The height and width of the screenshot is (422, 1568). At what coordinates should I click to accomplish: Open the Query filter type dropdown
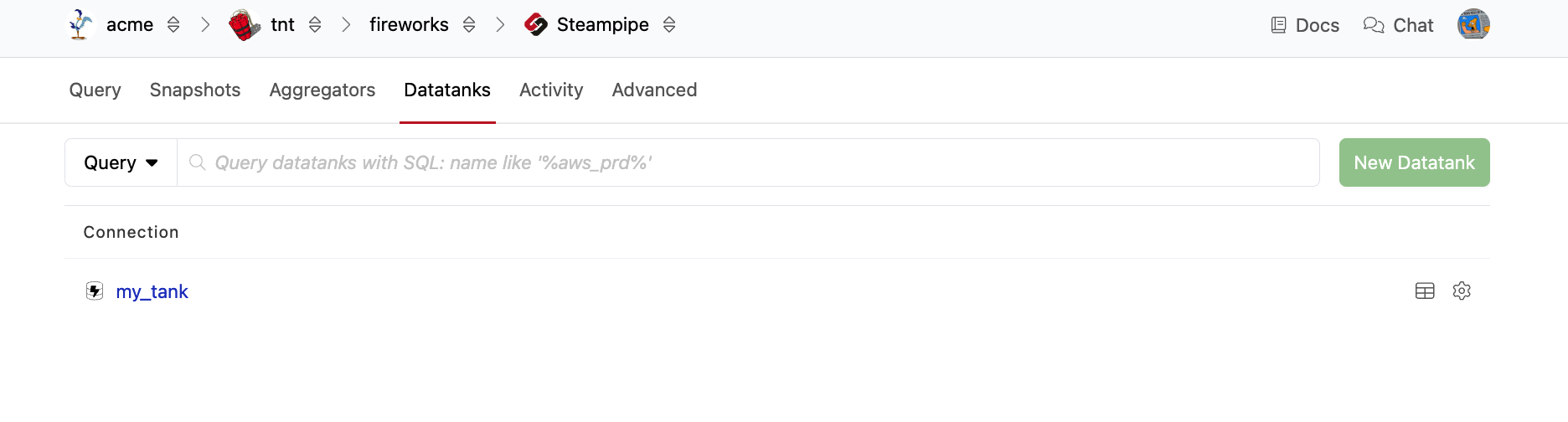tap(121, 162)
